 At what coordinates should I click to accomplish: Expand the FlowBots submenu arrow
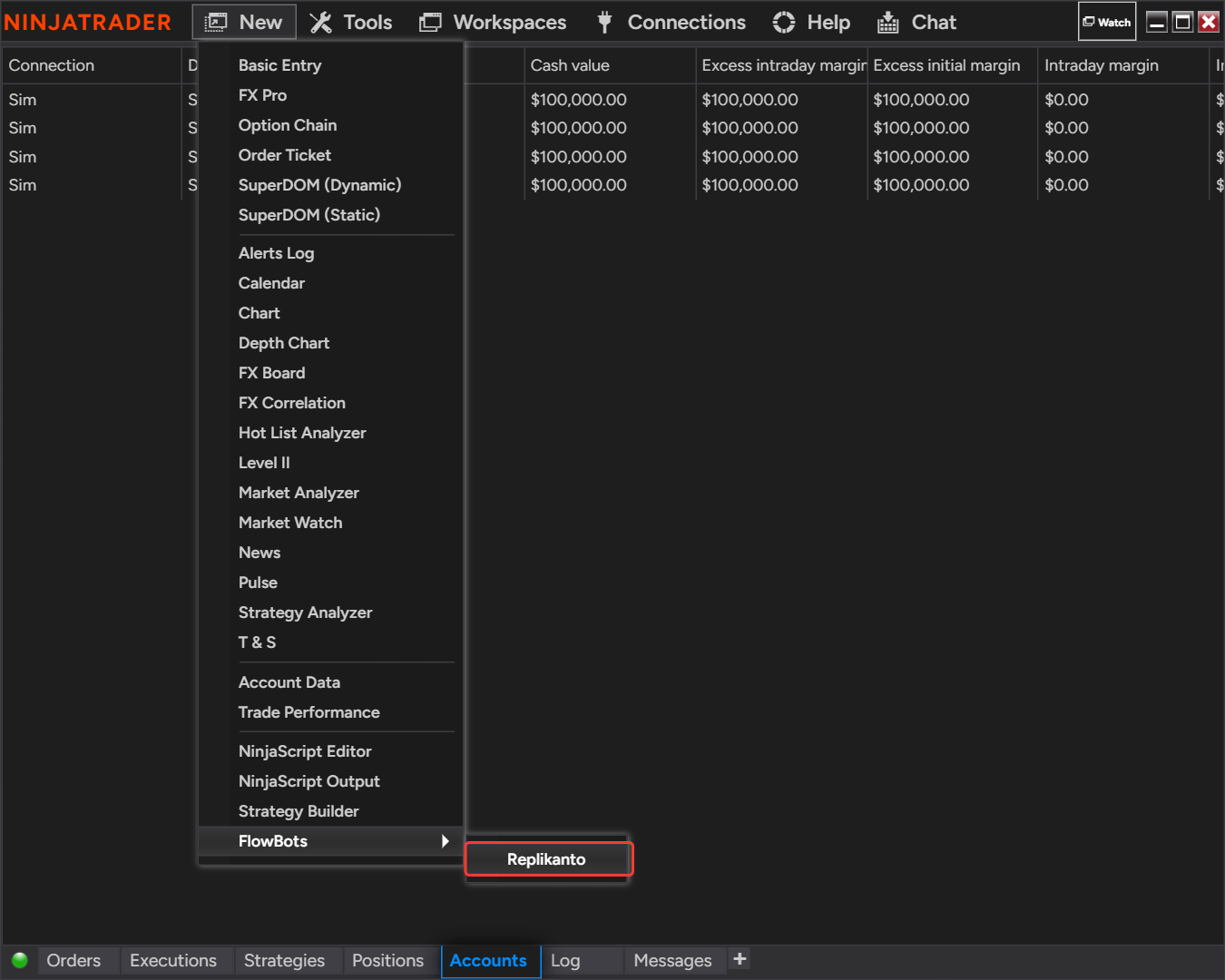pos(445,841)
